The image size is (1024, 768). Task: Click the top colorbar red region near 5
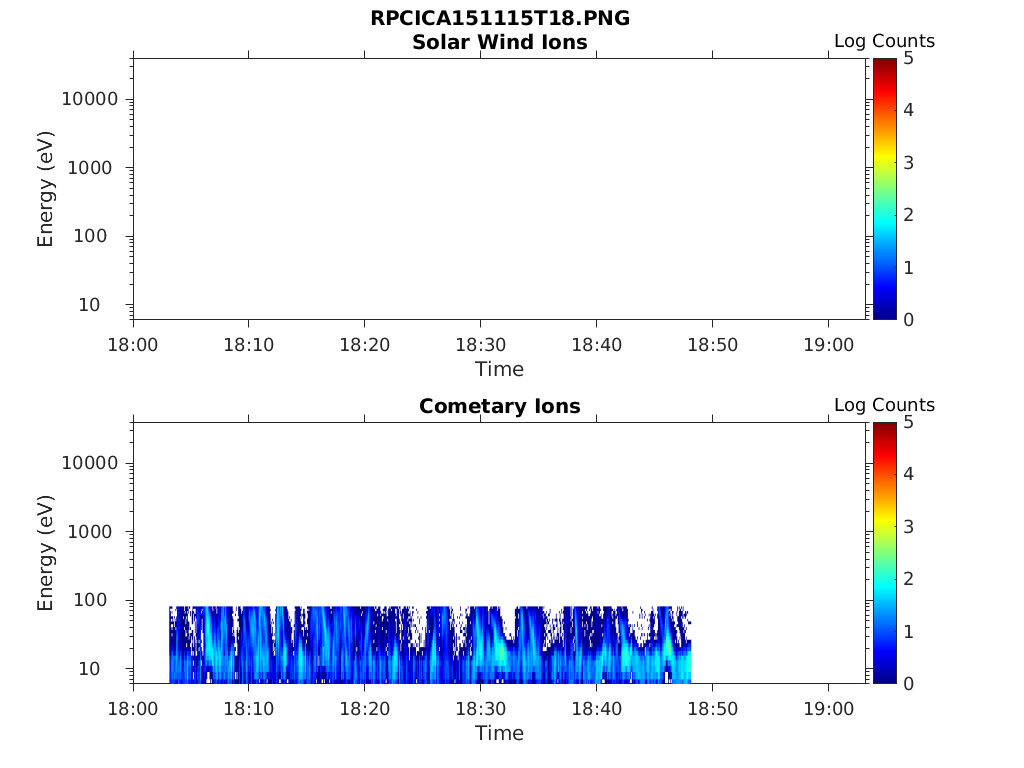(x=884, y=64)
